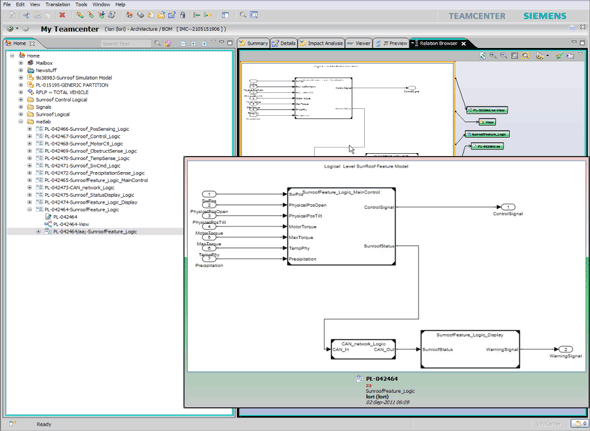Viewport: 590px width, 431px height.
Task: Click zoom-to-selection icon in Relation Browser toolbar
Action: pos(525,56)
